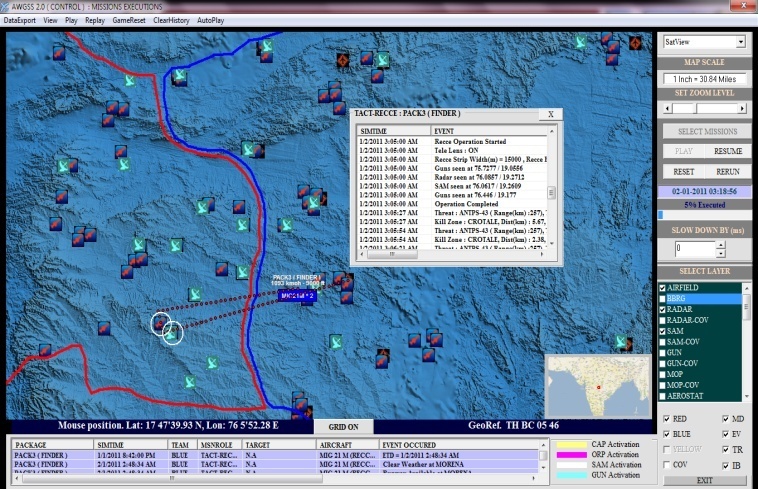Screen dimensions: 758x489
Task: Click the MIG21M*2 aircraft label on map
Action: point(297,296)
